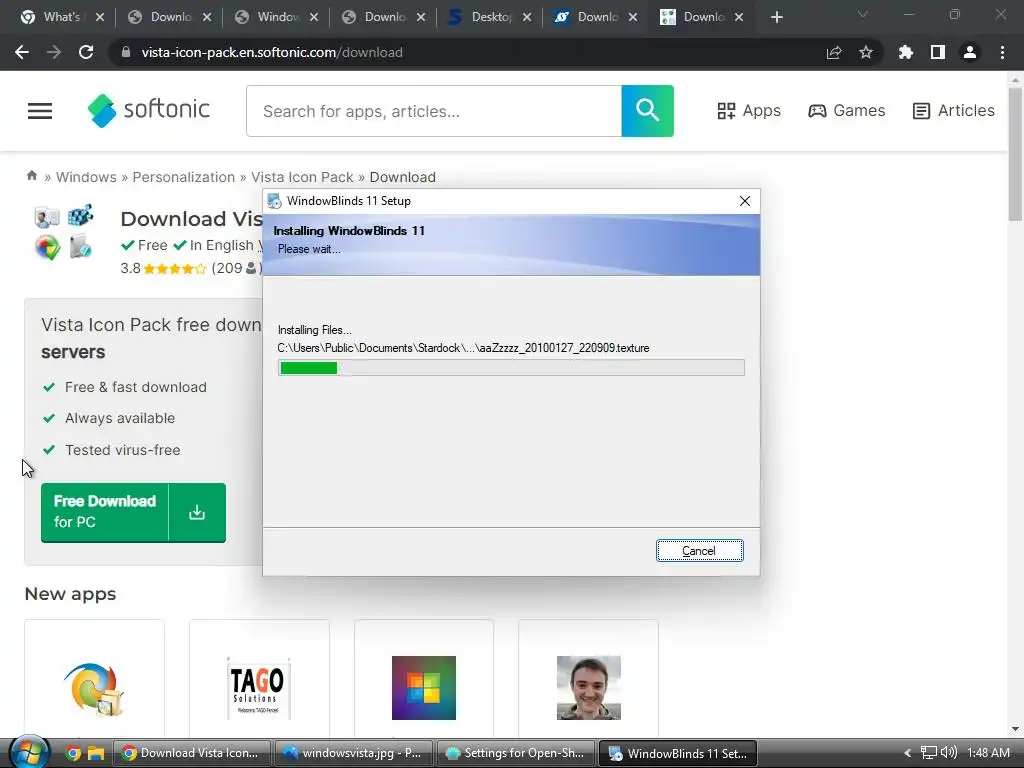The image size is (1024, 768).
Task: Click the 'Free & fast download' text
Action: click(x=136, y=387)
